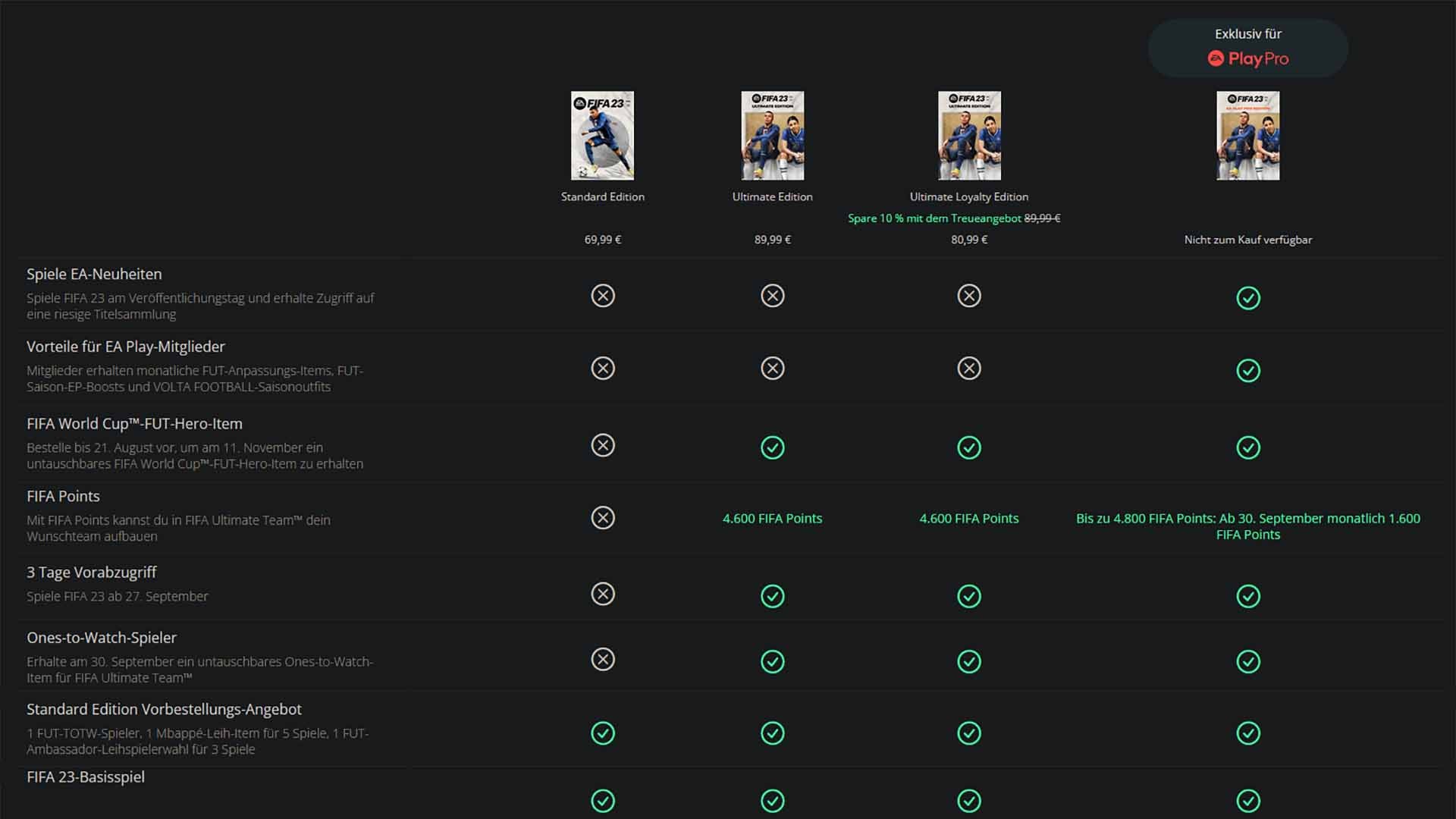Open the Ultimate Edition cover thumbnail
The height and width of the screenshot is (819, 1456).
point(773,136)
